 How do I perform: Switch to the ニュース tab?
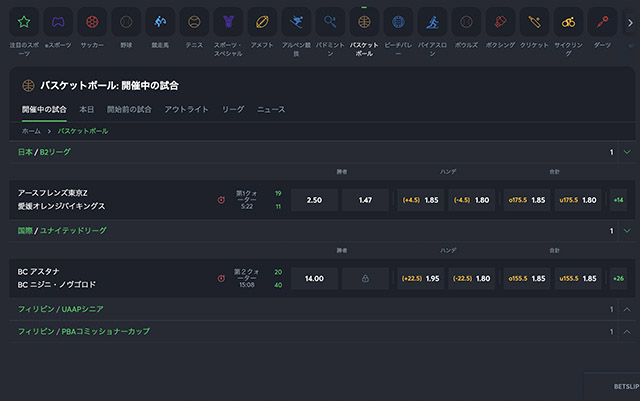pos(271,109)
